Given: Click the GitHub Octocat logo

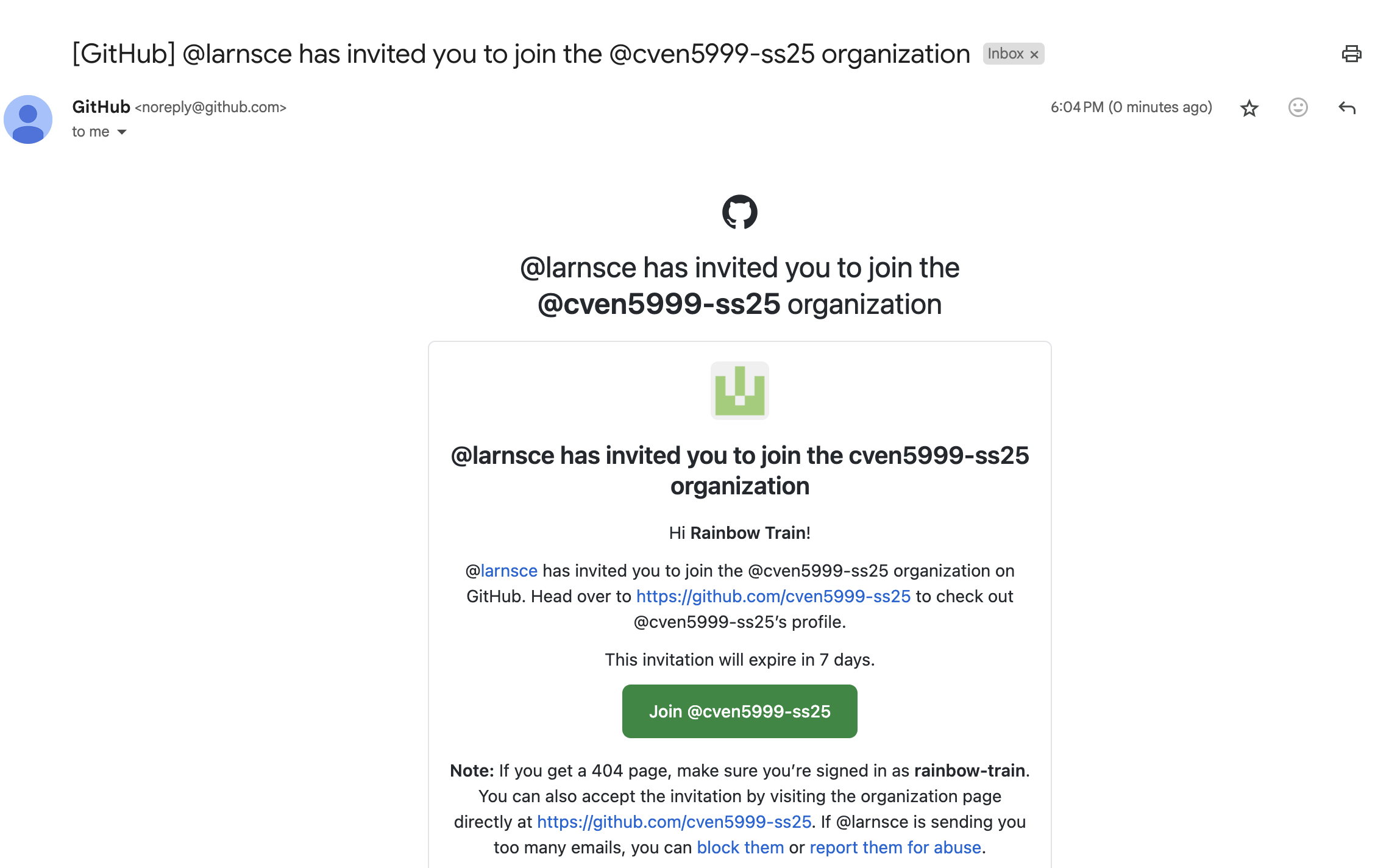Looking at the screenshot, I should coord(739,212).
